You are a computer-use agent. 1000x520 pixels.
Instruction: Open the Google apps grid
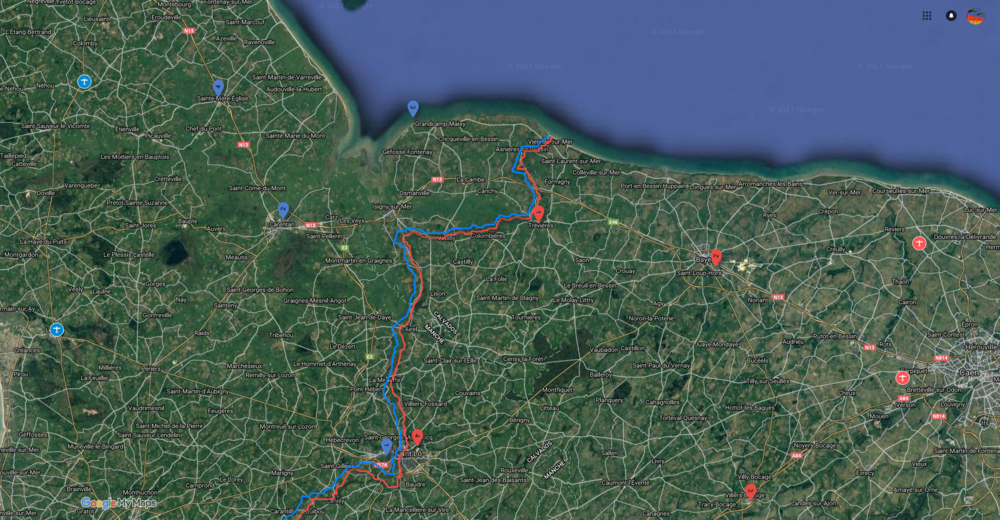point(927,16)
